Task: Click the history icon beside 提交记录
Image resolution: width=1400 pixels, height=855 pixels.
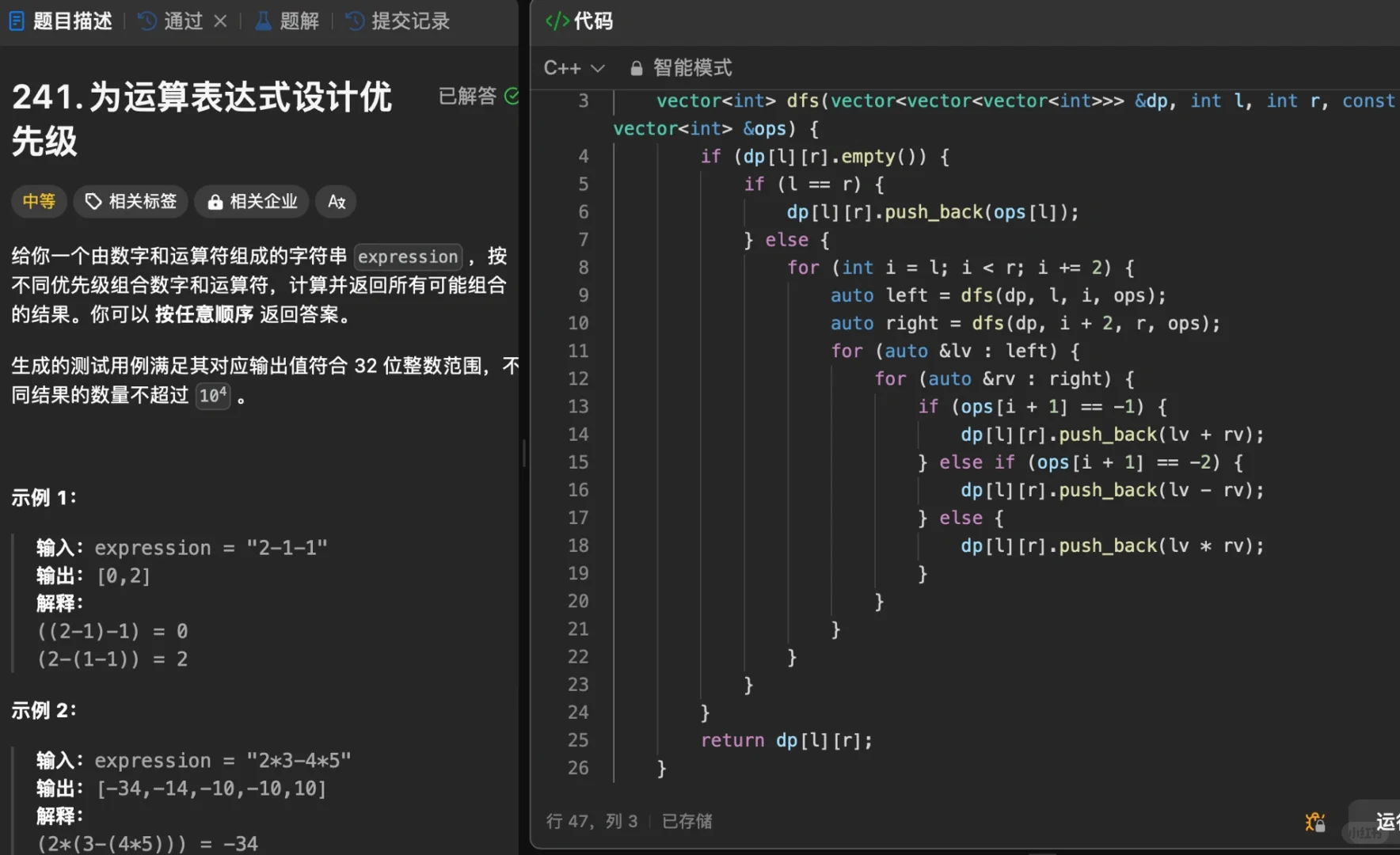Action: point(356,21)
